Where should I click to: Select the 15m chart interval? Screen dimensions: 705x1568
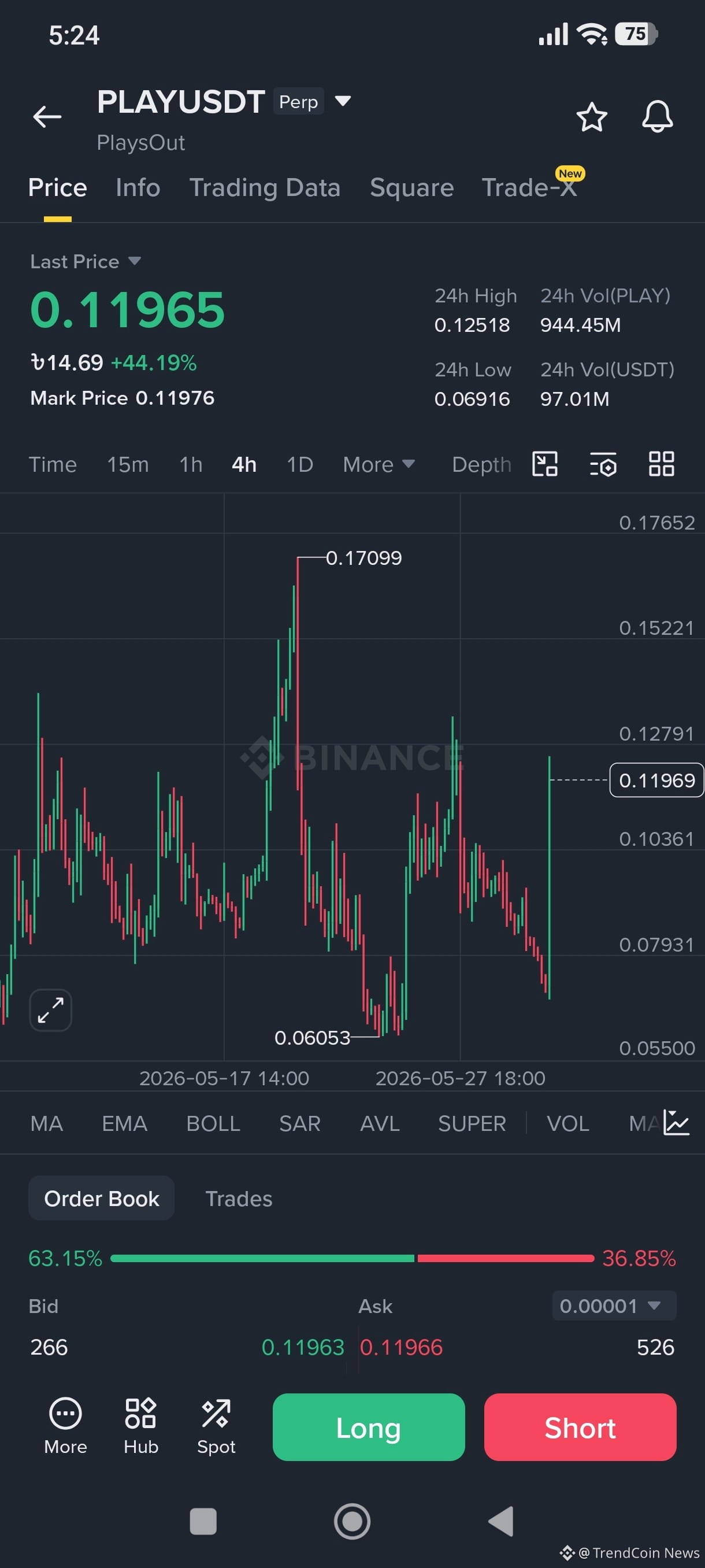(128, 464)
